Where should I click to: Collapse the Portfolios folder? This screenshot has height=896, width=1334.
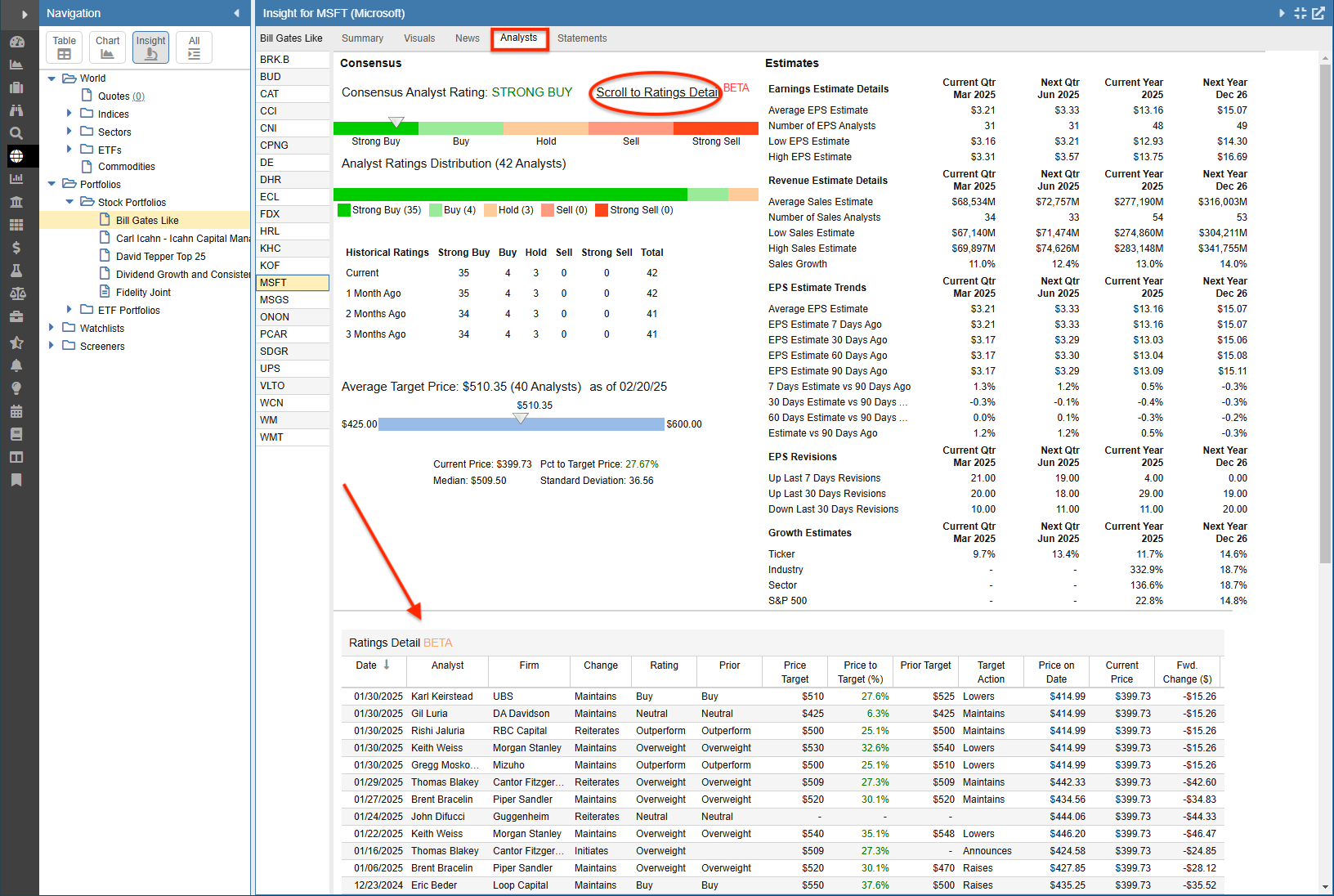[52, 184]
